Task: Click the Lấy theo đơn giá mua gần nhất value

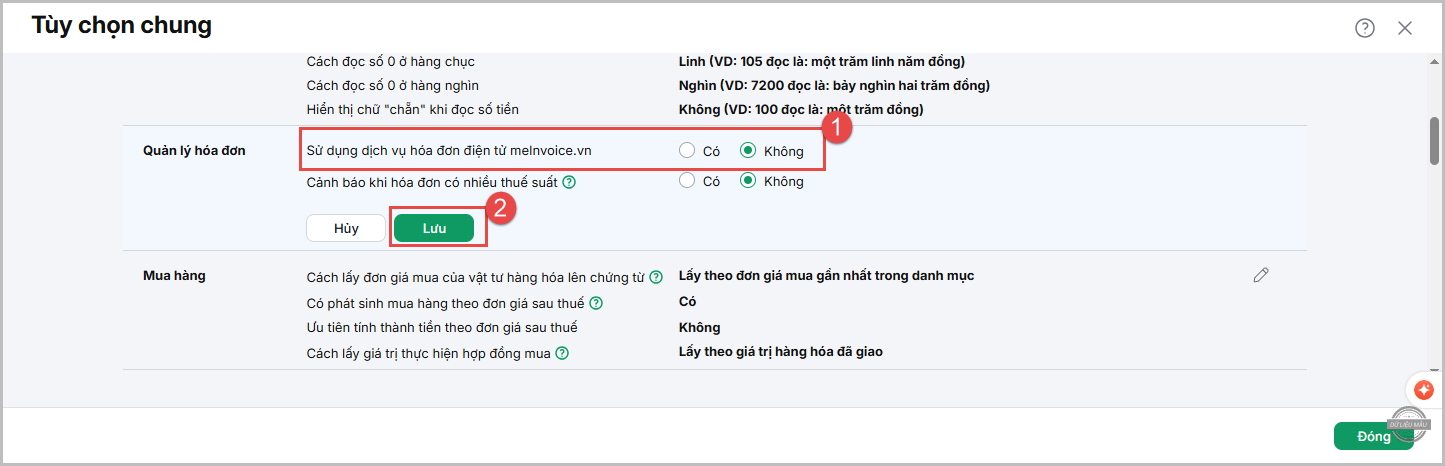Action: [x=826, y=275]
